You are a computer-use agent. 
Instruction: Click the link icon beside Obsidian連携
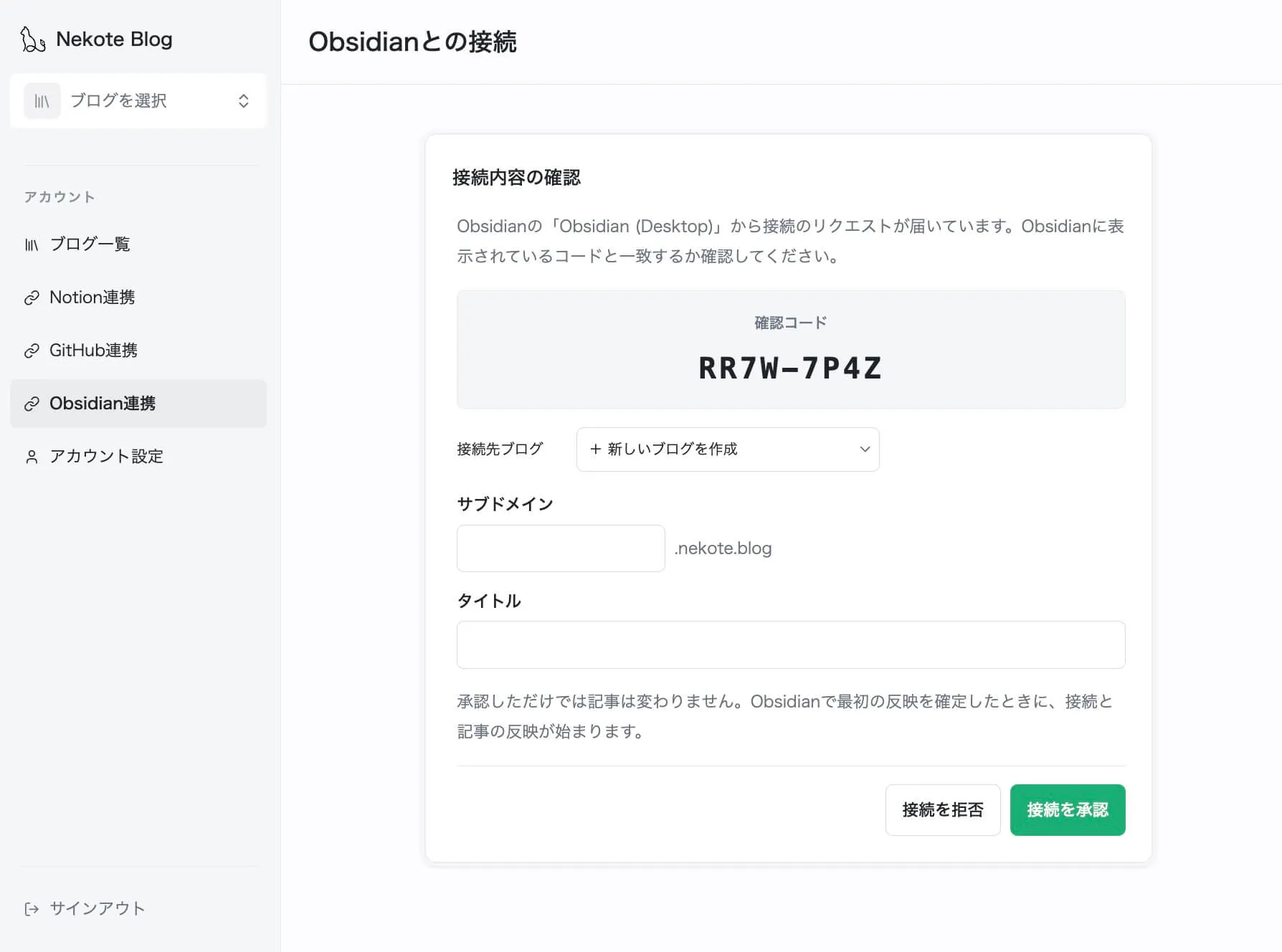pos(32,404)
